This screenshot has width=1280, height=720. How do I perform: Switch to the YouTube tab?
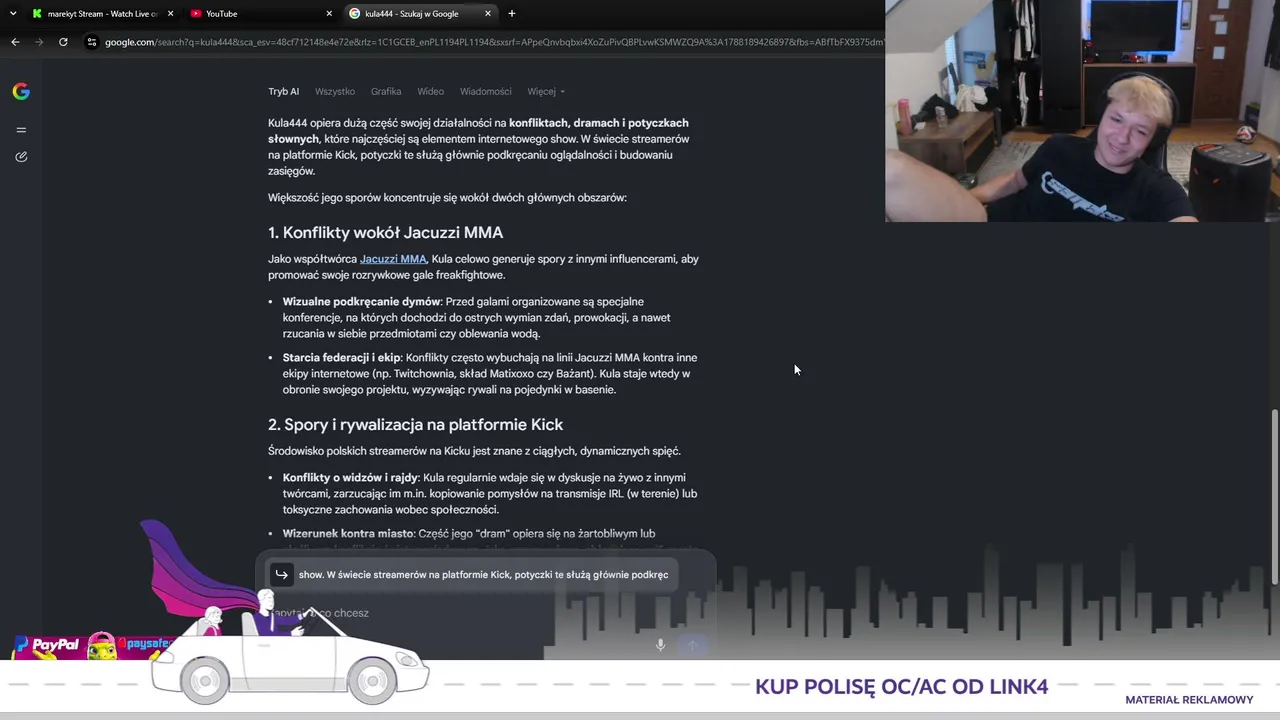tap(261, 14)
